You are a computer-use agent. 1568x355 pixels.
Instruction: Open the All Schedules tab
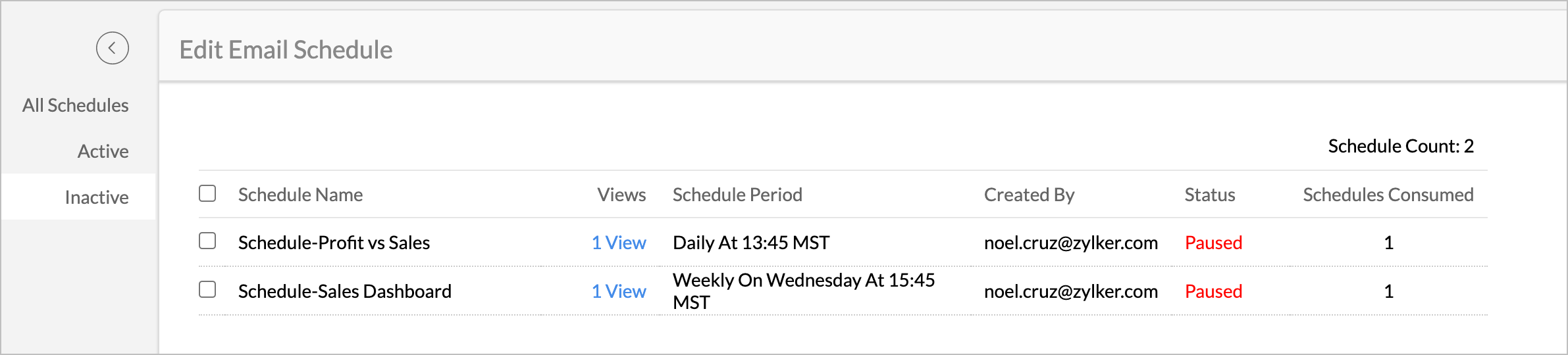76,105
